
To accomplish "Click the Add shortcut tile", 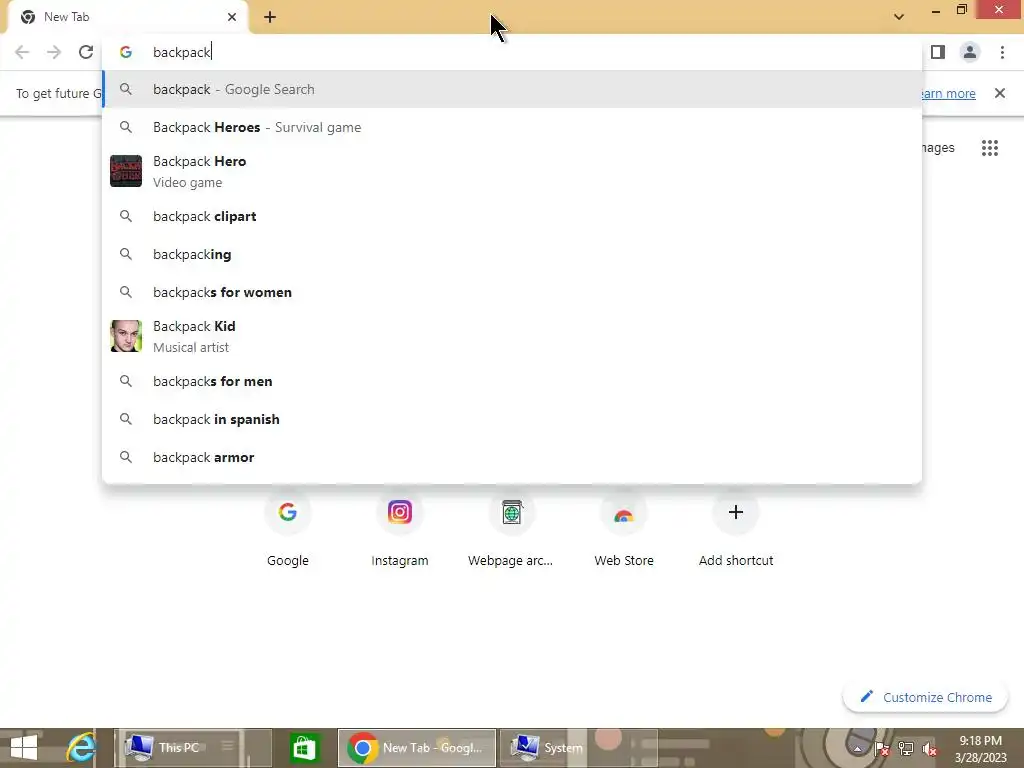I will 736,530.
